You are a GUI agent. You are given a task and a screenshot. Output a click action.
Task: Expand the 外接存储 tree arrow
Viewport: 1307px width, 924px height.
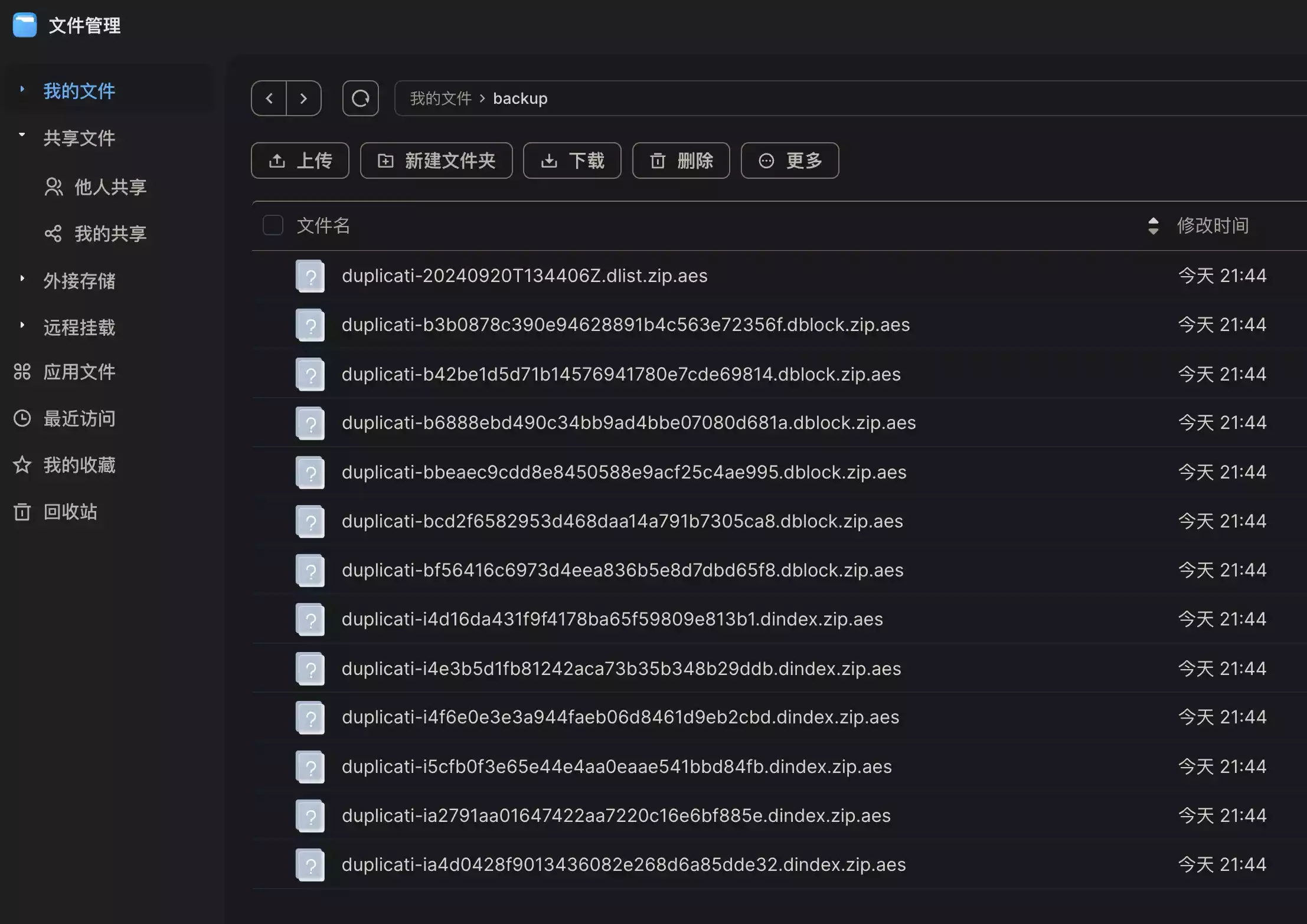pyautogui.click(x=22, y=278)
